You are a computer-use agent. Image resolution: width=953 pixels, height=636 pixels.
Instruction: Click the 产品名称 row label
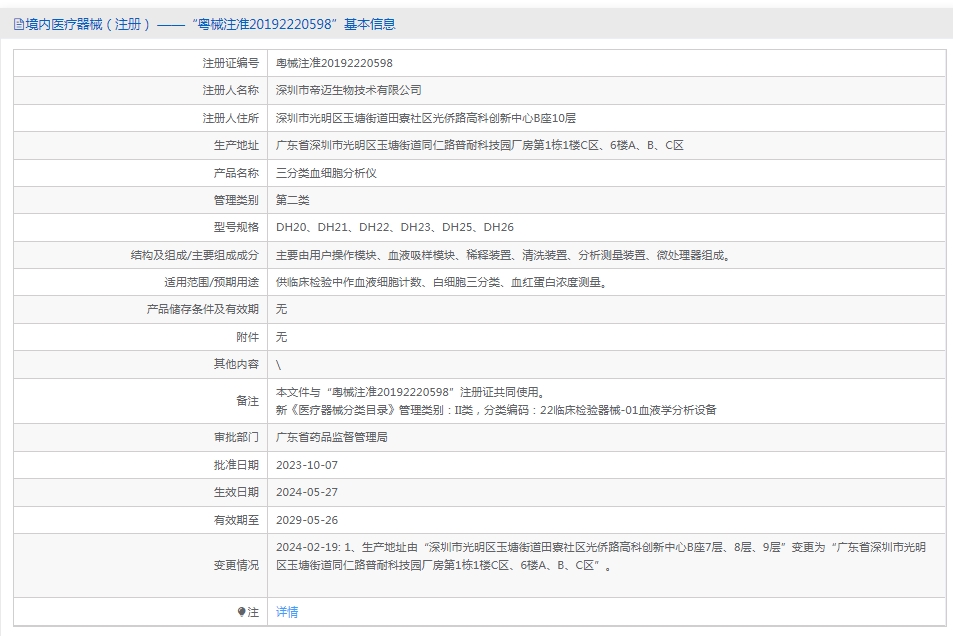(236, 173)
